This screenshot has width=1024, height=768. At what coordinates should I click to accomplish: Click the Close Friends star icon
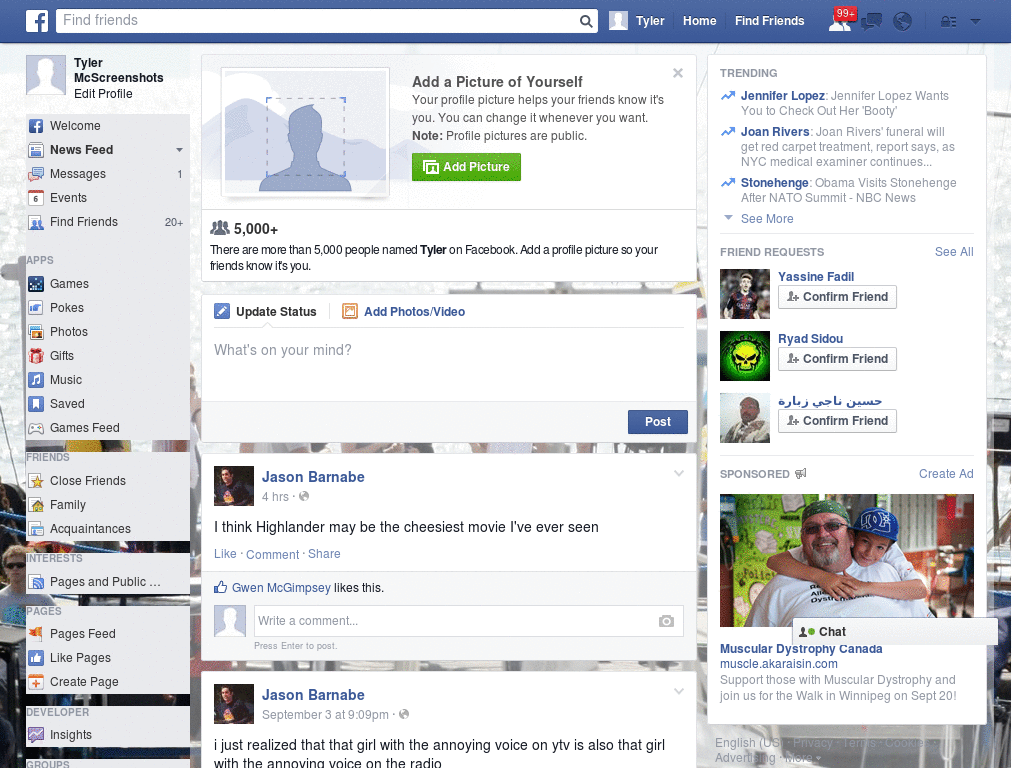[x=36, y=481]
